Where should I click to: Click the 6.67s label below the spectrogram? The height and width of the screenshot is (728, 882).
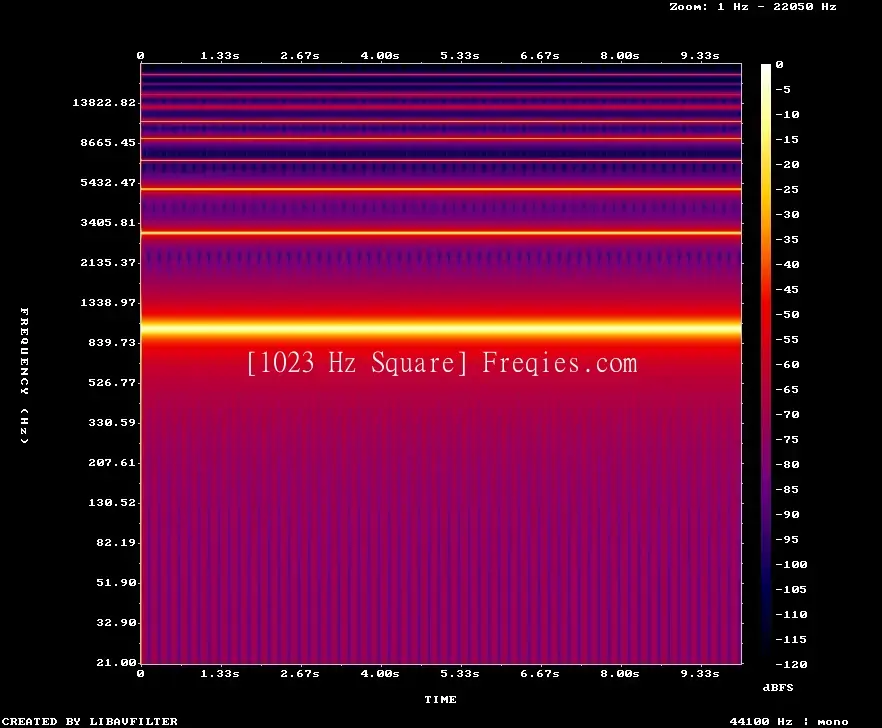coord(539,673)
